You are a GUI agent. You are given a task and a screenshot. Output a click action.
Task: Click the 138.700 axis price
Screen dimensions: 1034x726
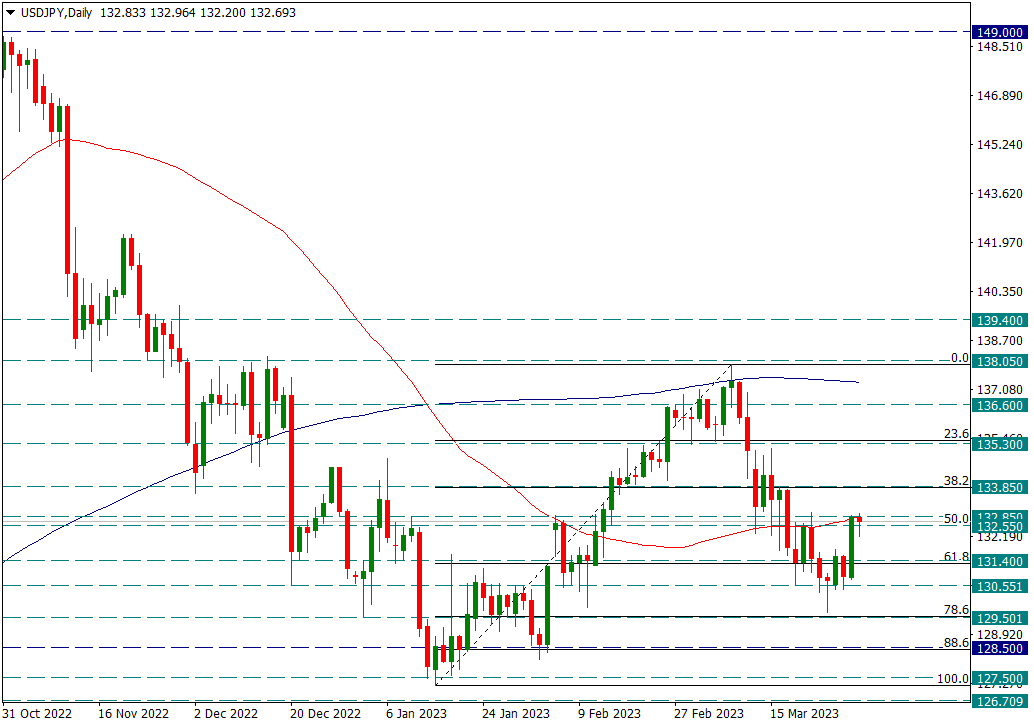1000,341
